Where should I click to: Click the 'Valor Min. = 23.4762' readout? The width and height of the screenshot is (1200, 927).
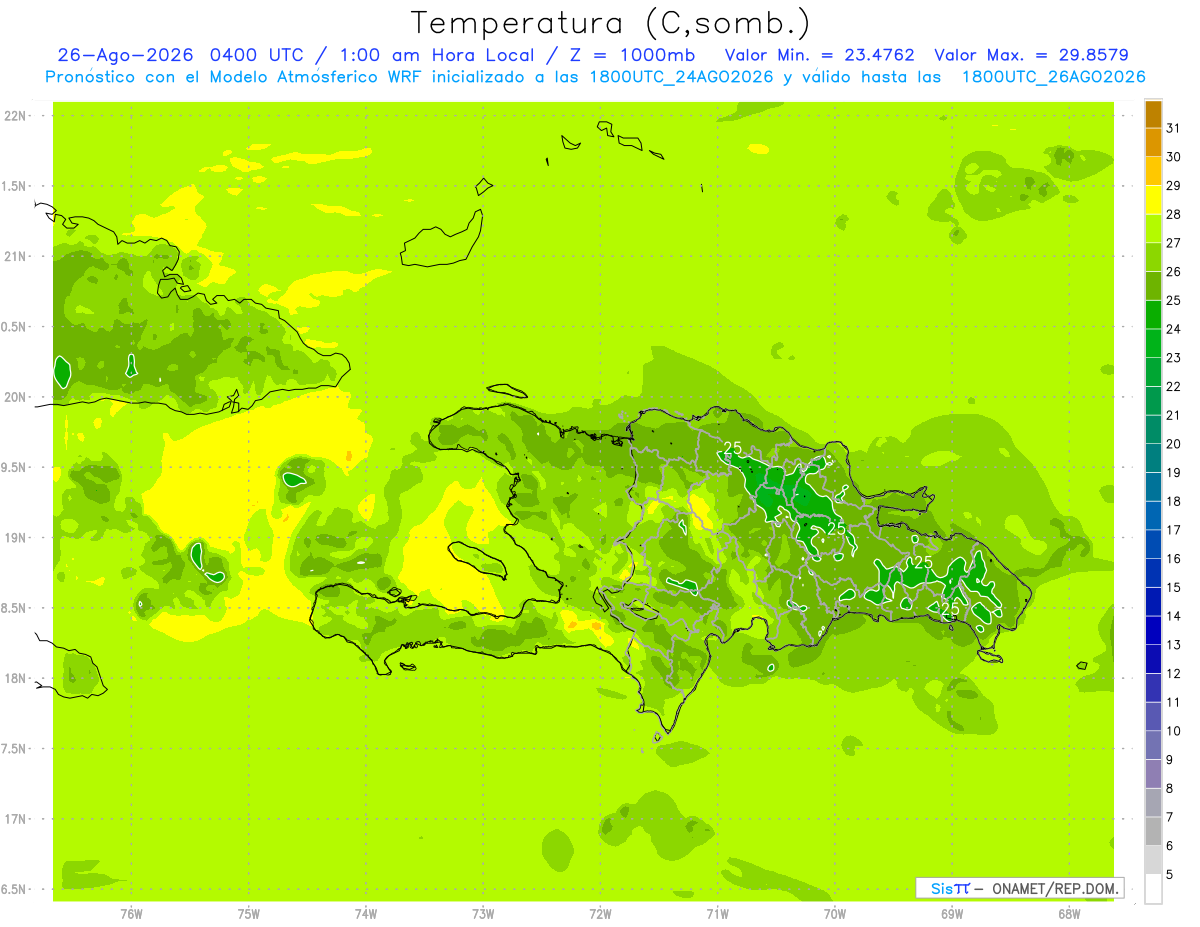click(x=820, y=55)
